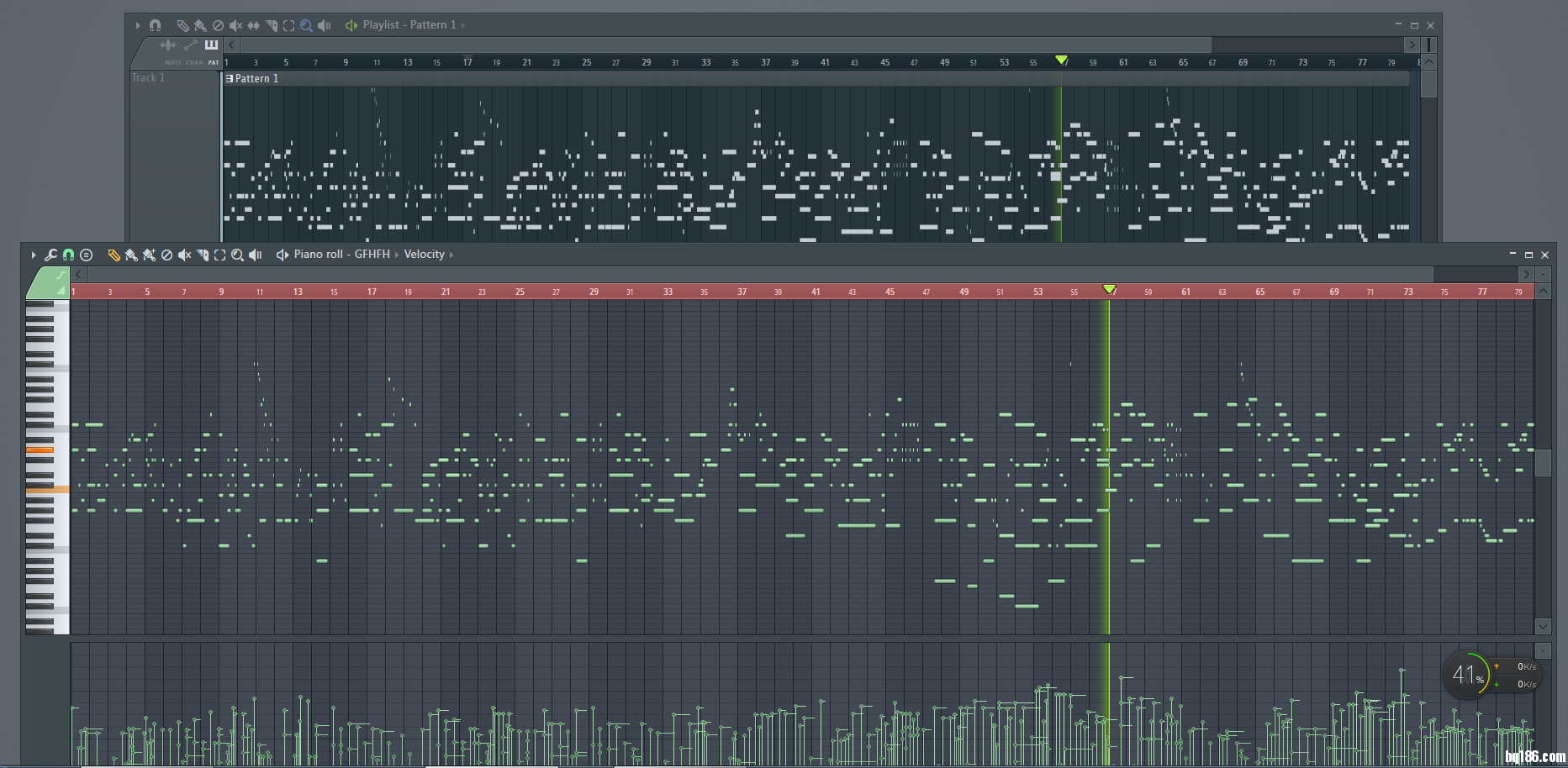The width and height of the screenshot is (1568, 768).
Task: Select Playlist mute tool
Action: coord(235,25)
